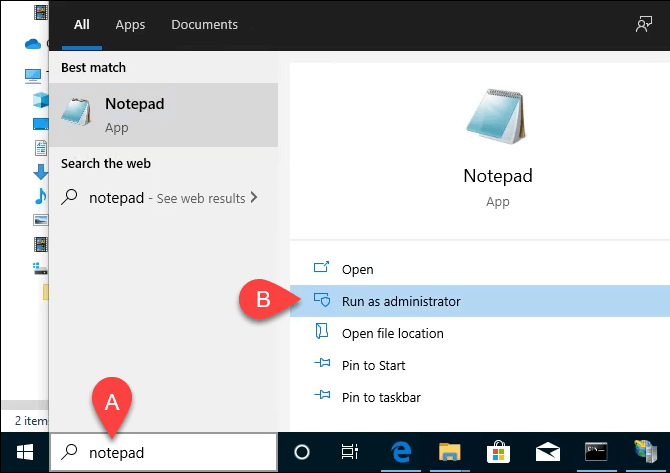Click Pin to taskbar
Screen dimensions: 670x473
[x=381, y=397]
